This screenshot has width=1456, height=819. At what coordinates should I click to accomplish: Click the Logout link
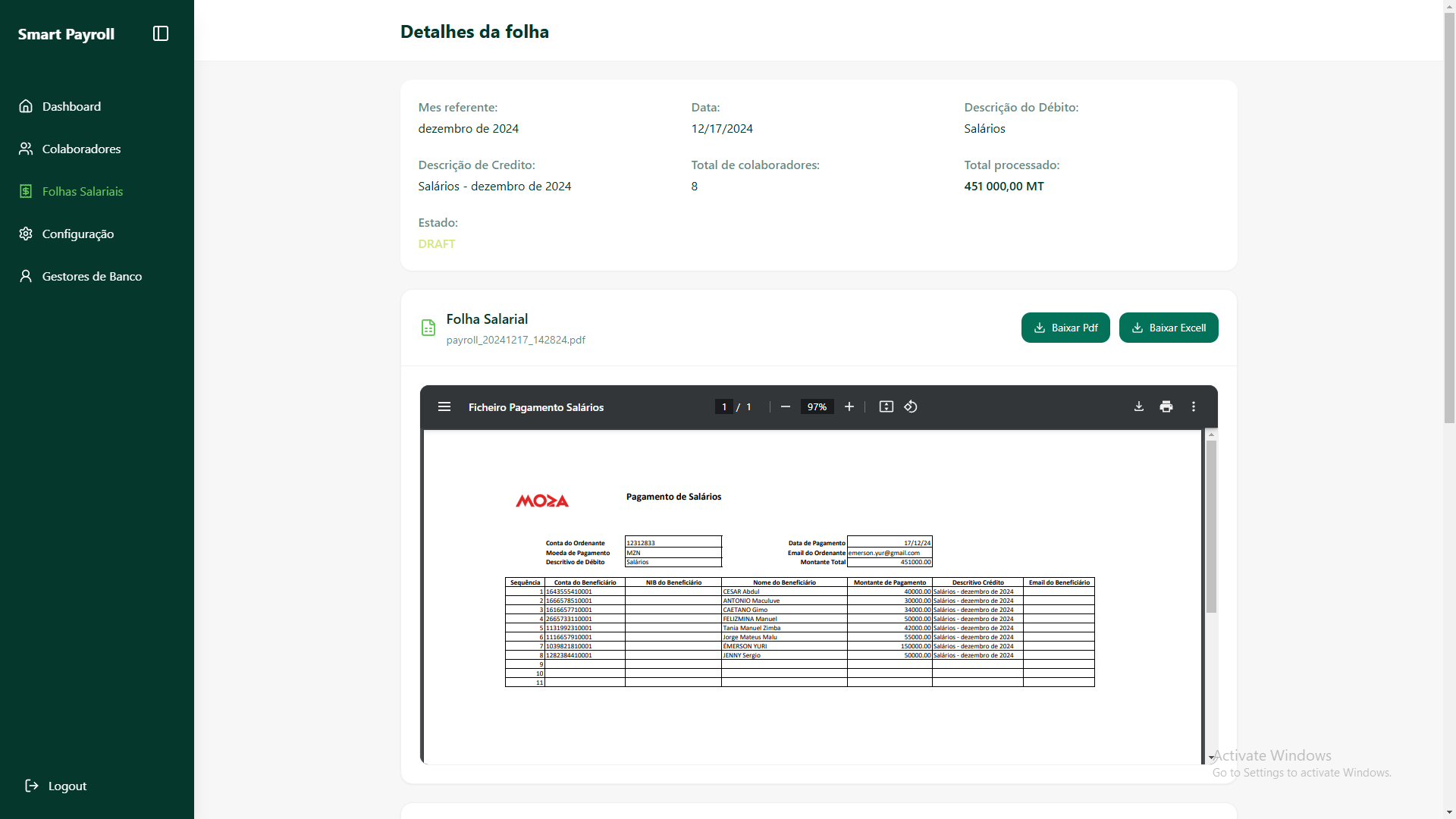pos(67,786)
